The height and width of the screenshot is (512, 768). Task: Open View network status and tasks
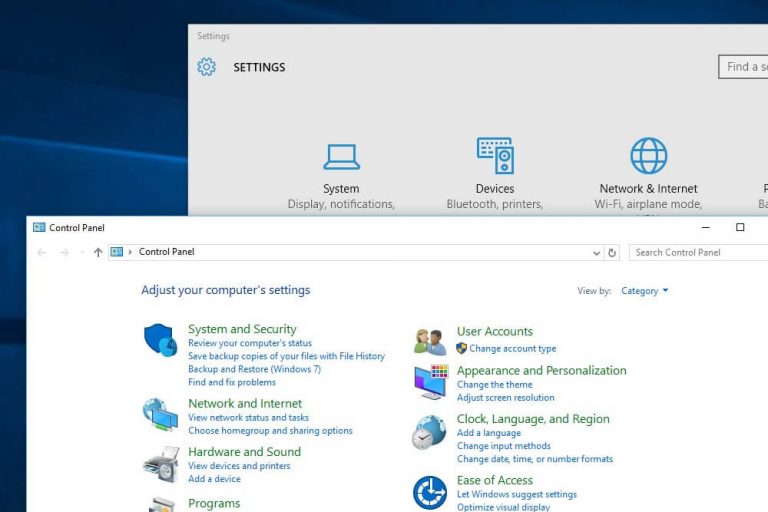248,417
